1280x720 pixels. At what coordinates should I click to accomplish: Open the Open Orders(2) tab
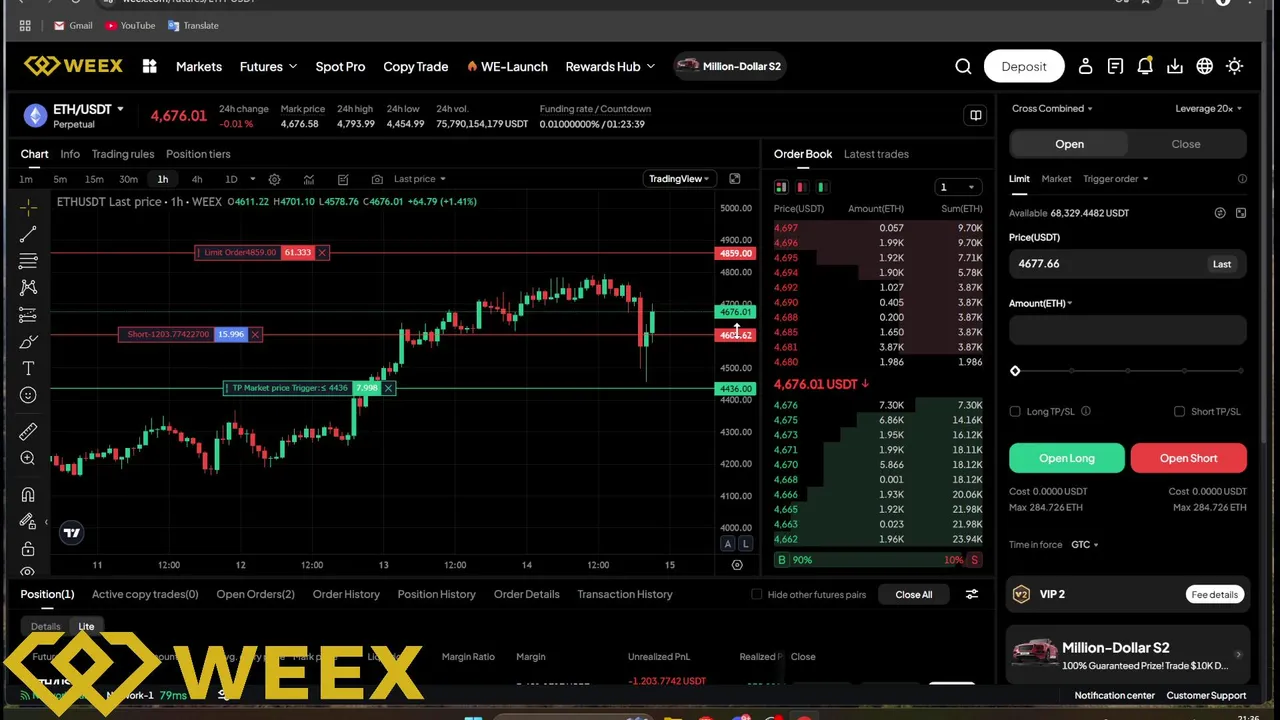tap(255, 594)
